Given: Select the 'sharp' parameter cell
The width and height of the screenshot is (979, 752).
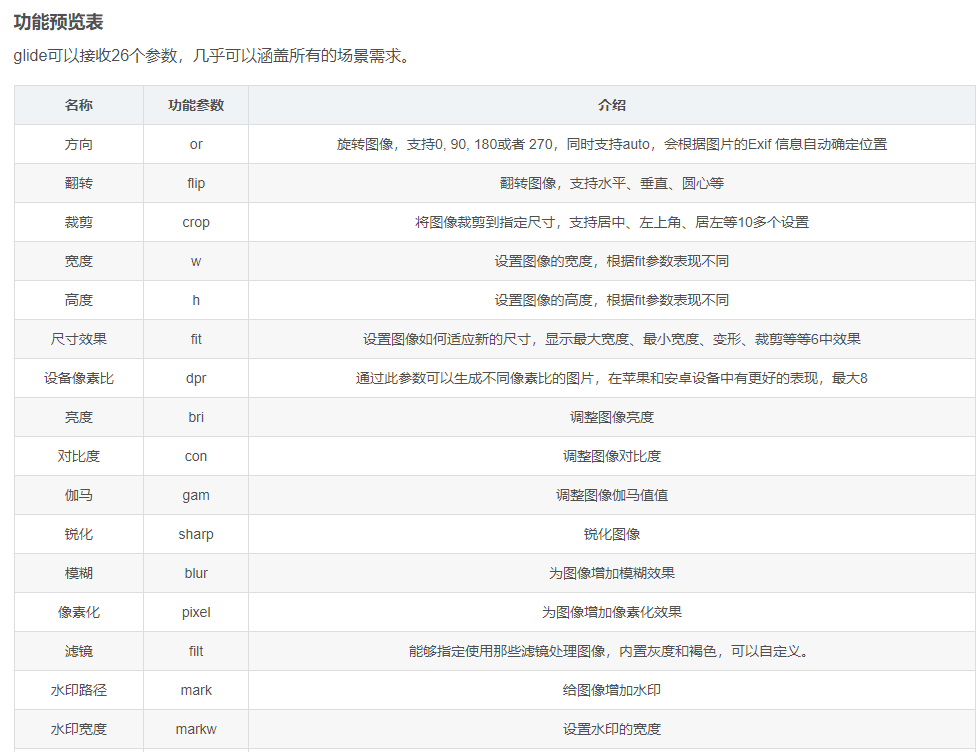Looking at the screenshot, I should 196,535.
